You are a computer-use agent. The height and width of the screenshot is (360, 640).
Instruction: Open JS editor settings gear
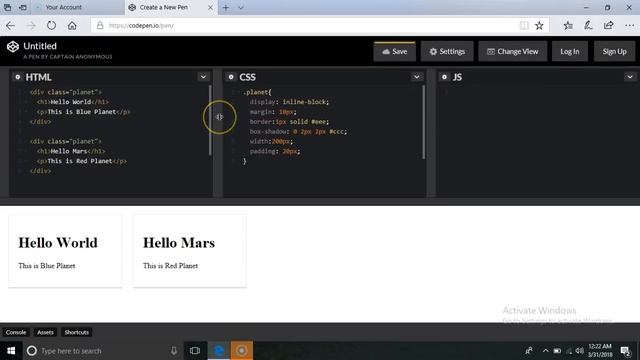point(444,77)
